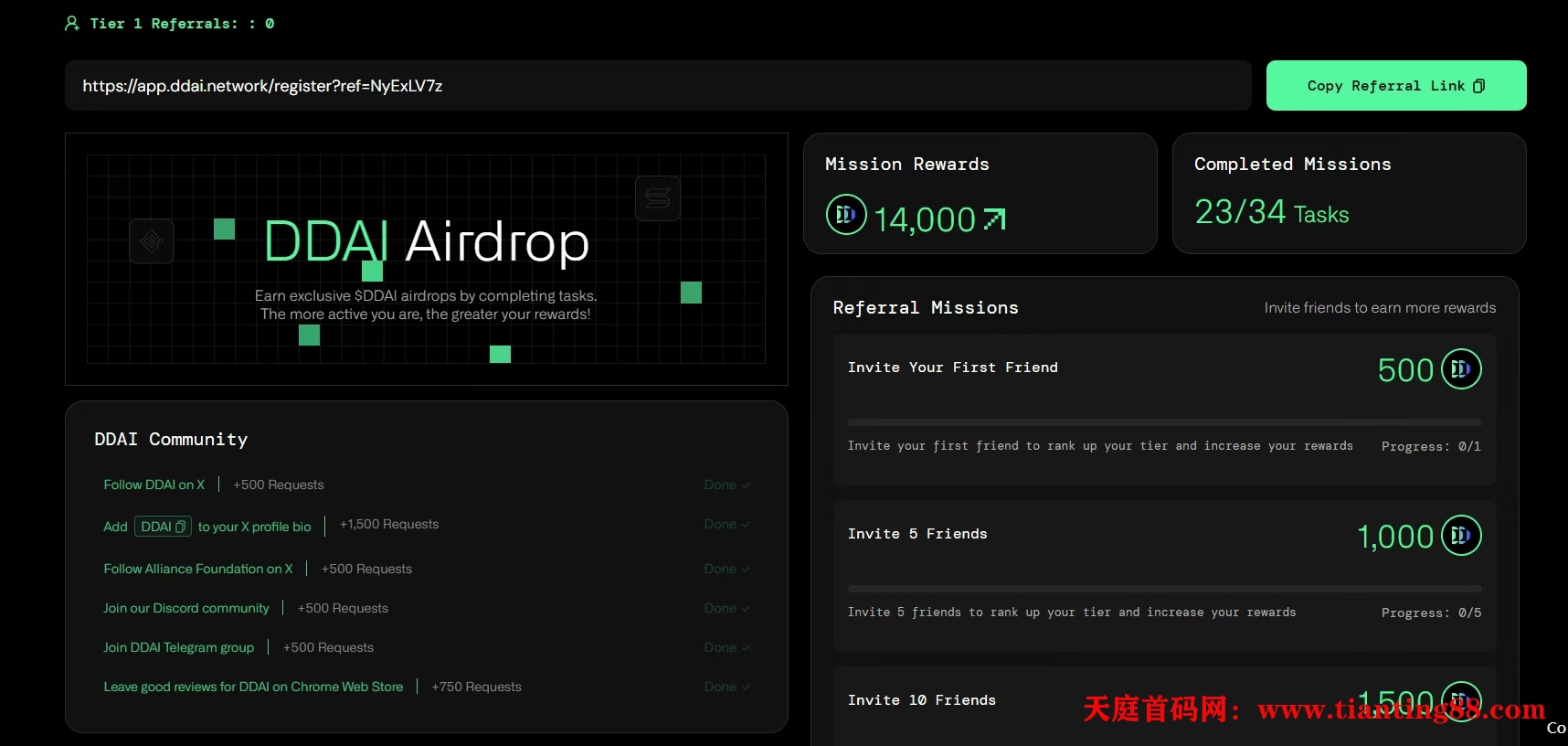Click the token icon beside 1,000 reward

pos(1461,536)
